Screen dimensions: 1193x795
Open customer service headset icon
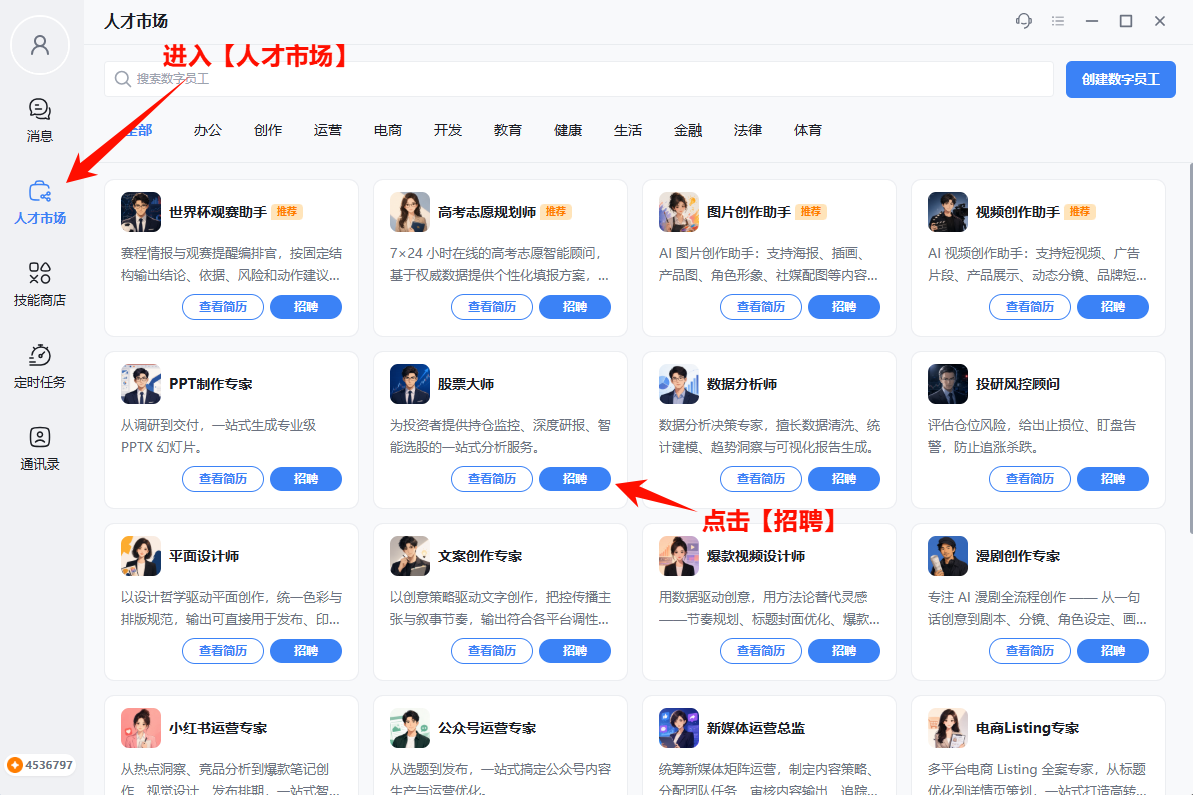click(x=1024, y=21)
